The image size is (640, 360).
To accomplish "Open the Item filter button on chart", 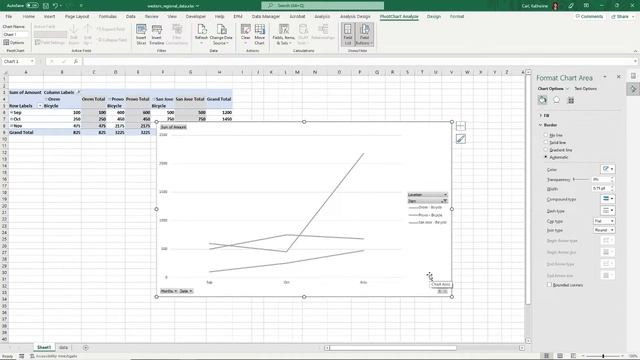I will pos(427,201).
